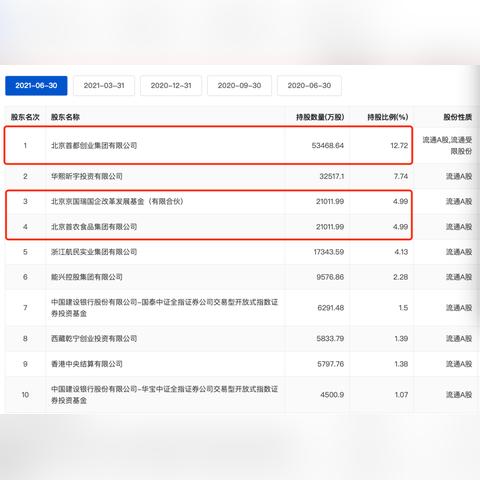The height and width of the screenshot is (480, 480).
Task: Select 北京京国瑞国企改革发展基金 row name
Action: 117,201
